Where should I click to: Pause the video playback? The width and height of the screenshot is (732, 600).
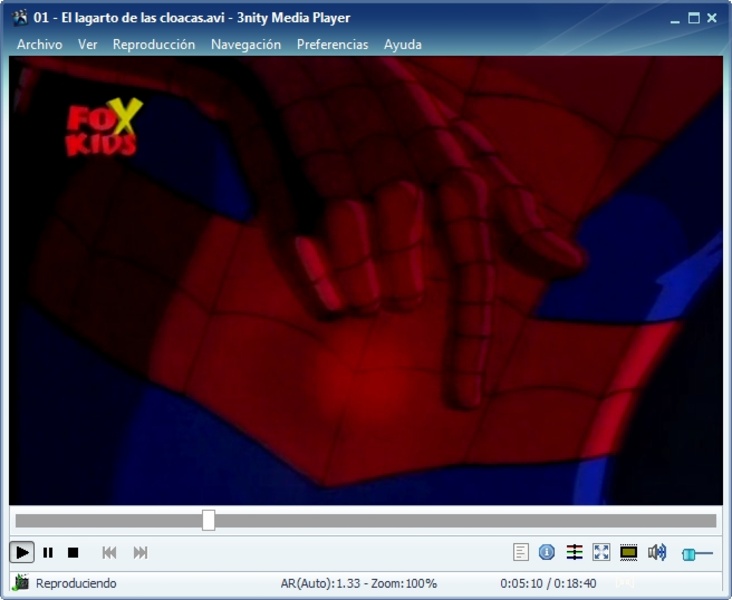click(48, 552)
